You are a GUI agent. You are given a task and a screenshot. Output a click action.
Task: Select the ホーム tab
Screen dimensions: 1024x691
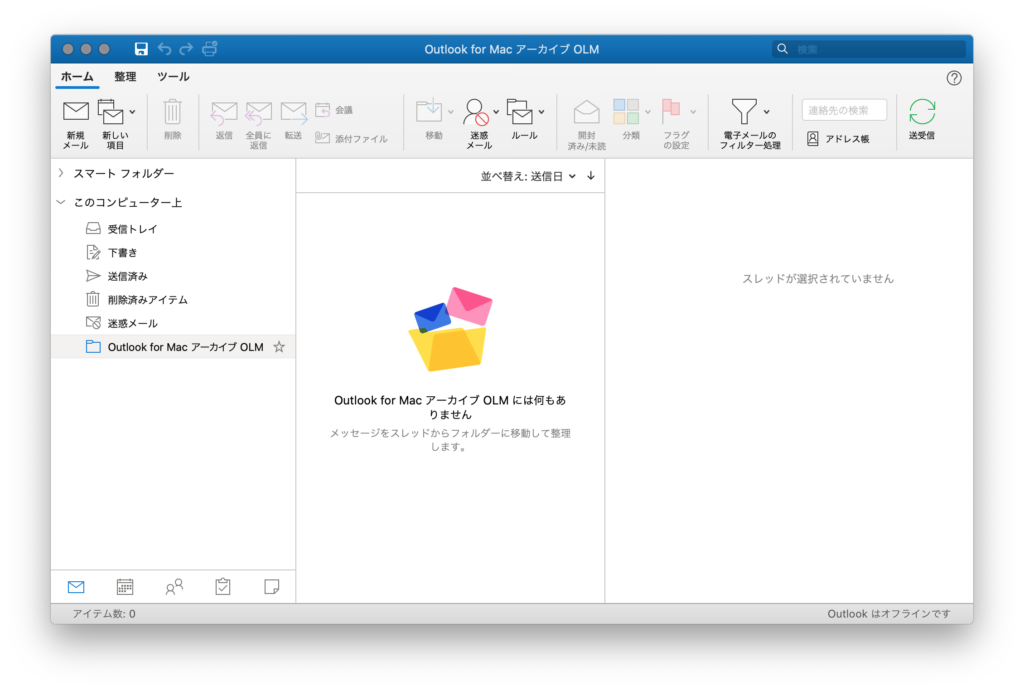click(77, 77)
